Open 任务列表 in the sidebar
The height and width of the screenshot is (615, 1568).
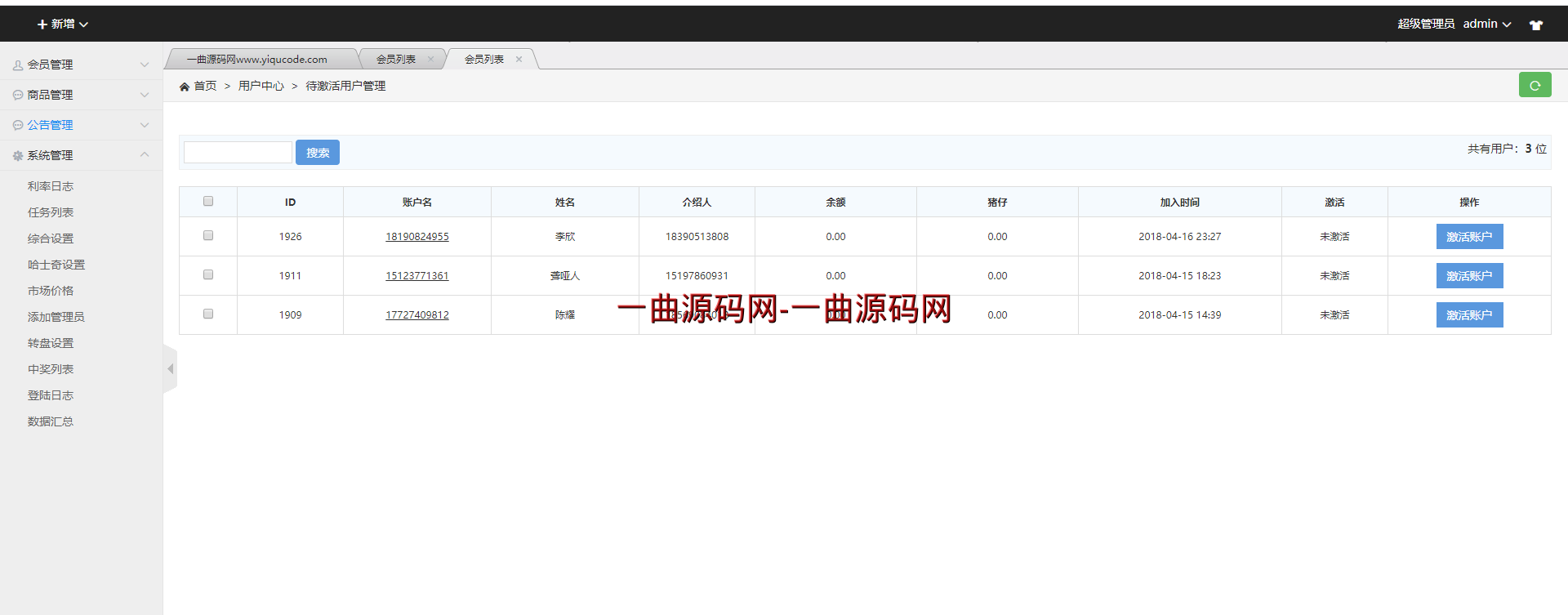tap(51, 212)
